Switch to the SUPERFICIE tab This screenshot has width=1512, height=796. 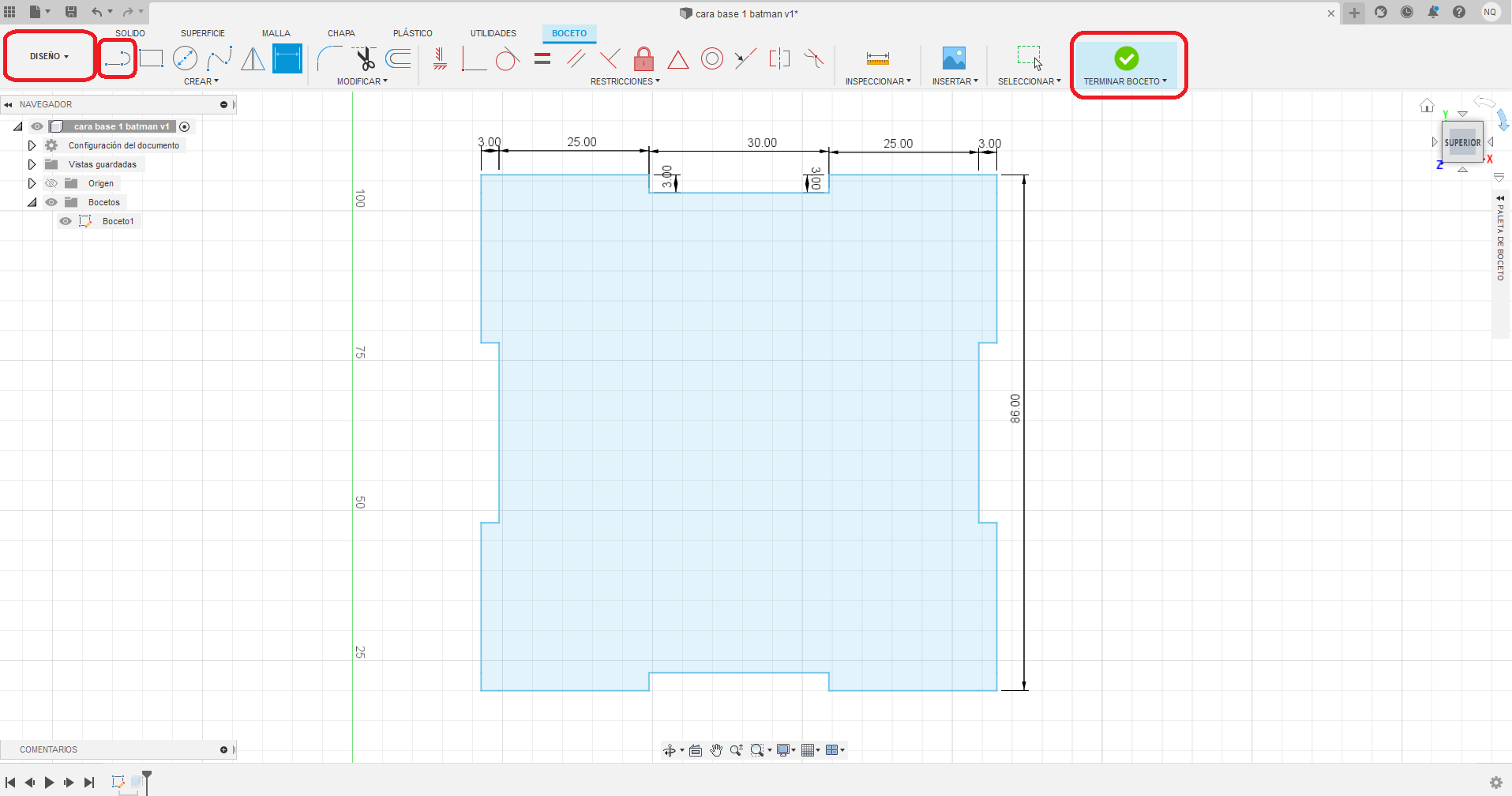click(203, 33)
